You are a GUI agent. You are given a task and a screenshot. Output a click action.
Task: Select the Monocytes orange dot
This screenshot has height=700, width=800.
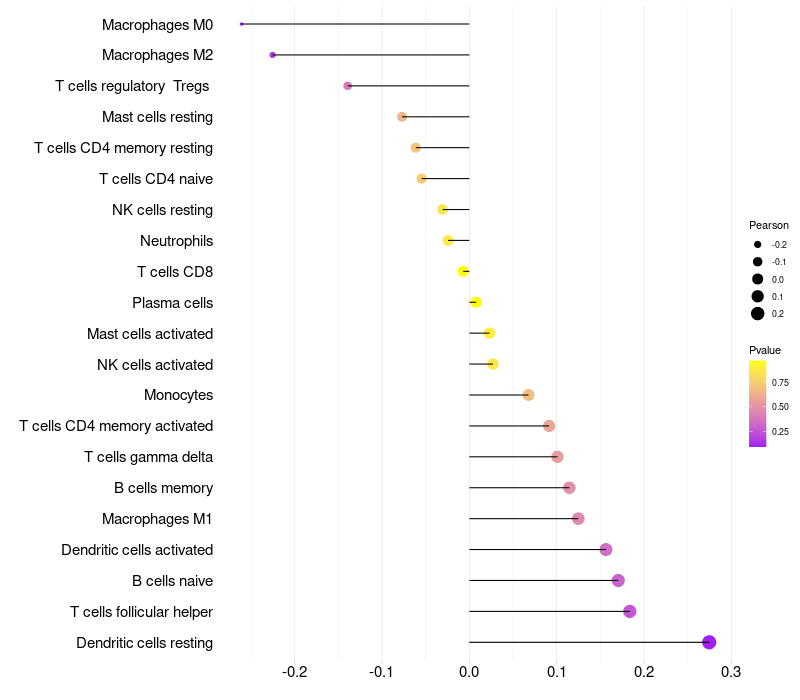pos(529,395)
